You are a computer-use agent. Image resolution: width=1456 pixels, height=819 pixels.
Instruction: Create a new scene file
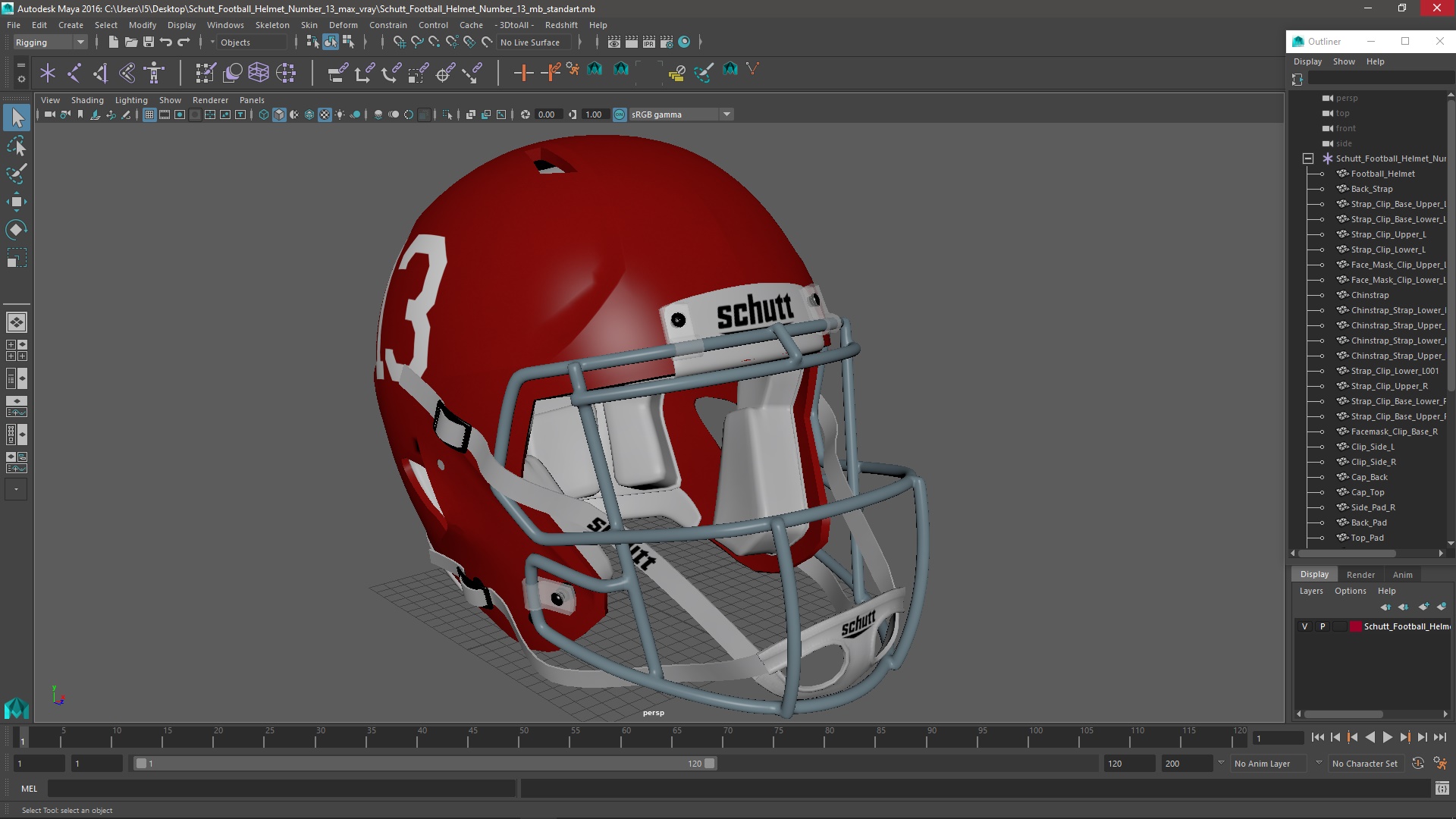(x=113, y=42)
